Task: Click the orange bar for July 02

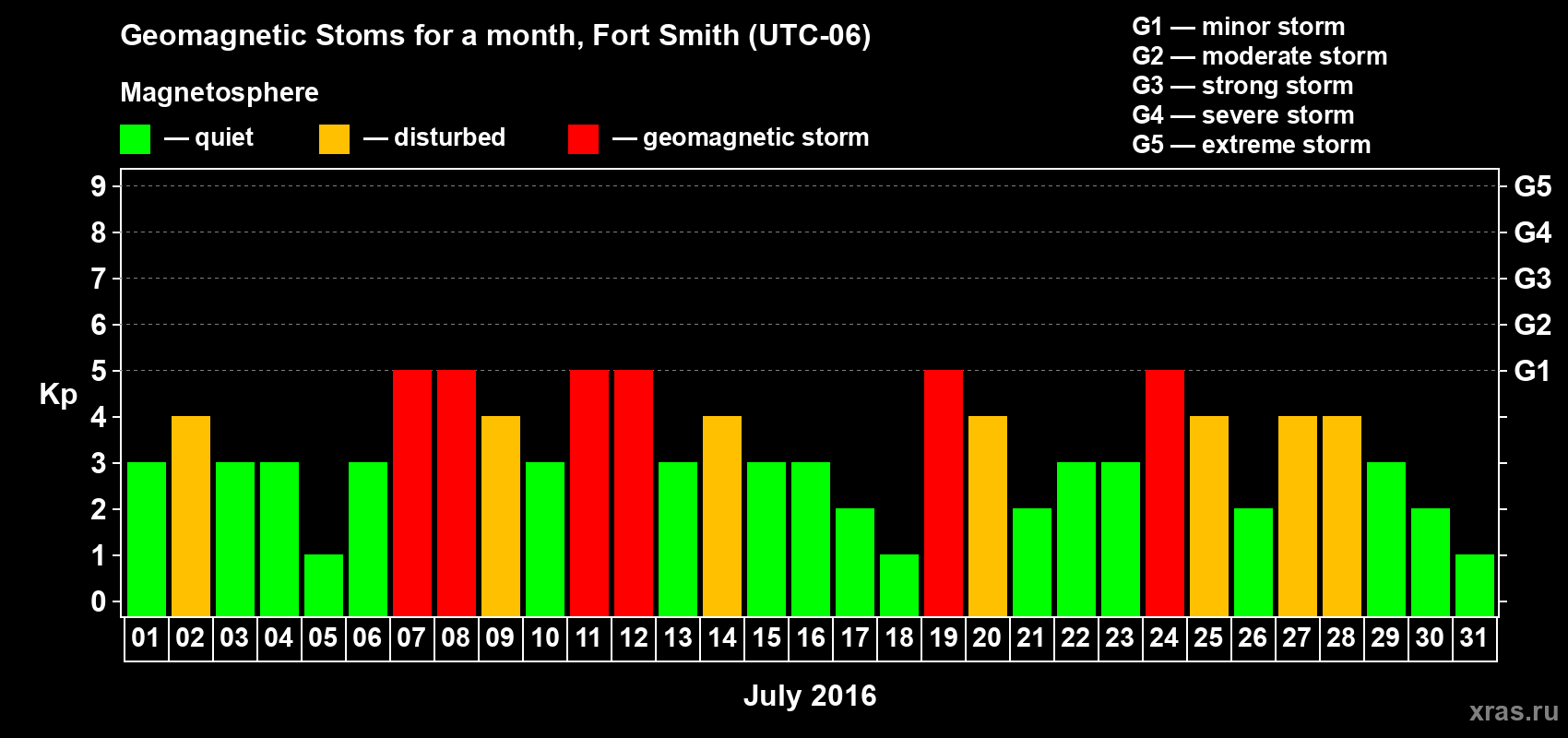Action: click(191, 517)
